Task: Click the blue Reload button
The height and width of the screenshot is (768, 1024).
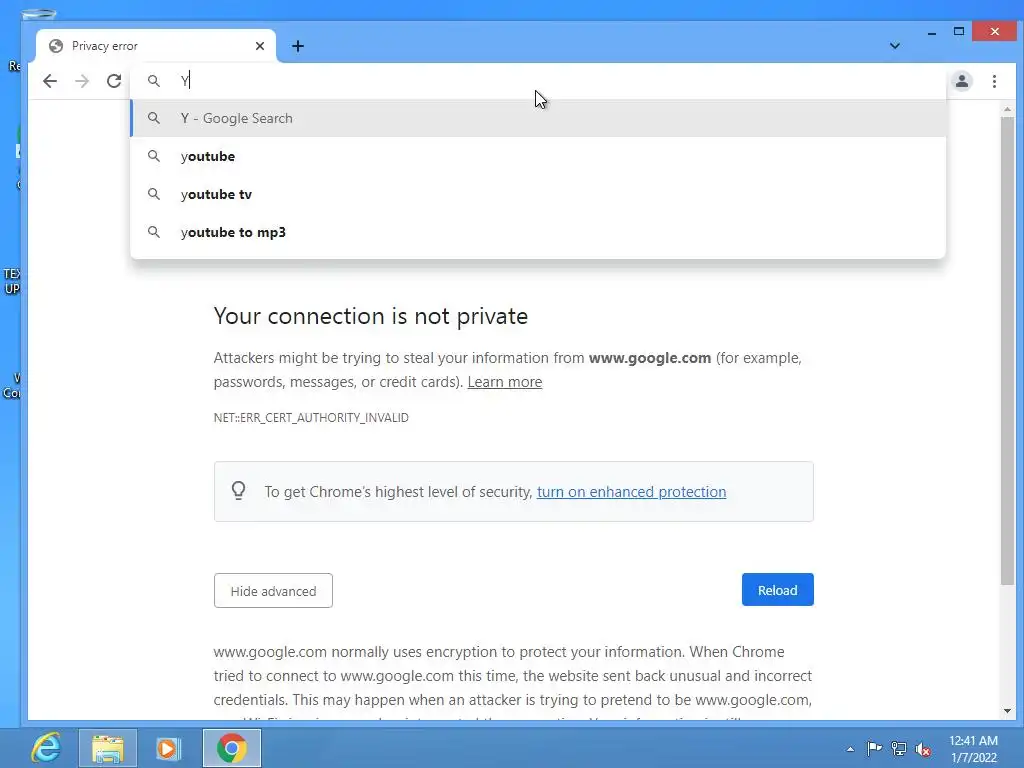Action: click(x=777, y=590)
